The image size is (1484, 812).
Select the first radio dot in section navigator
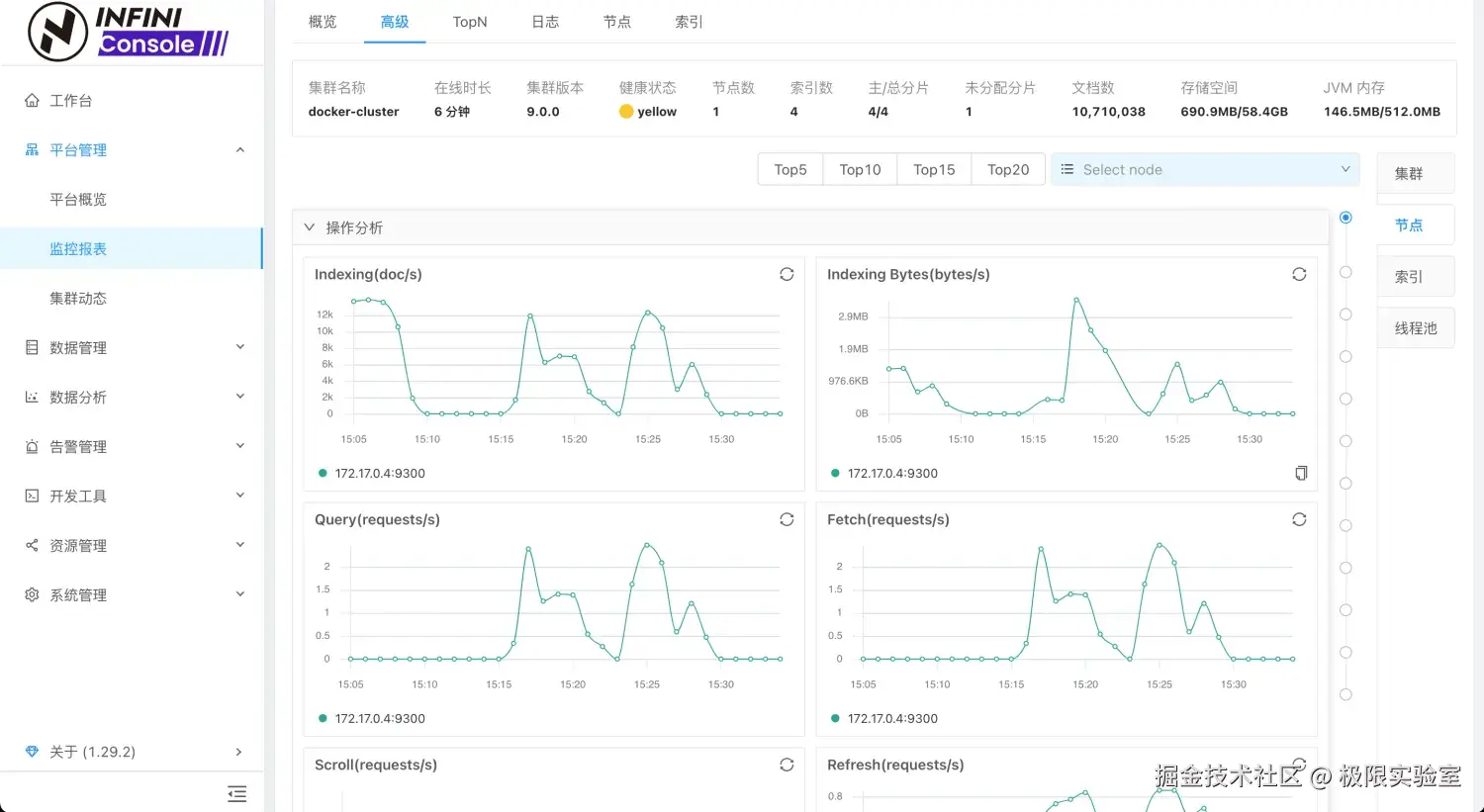coord(1345,218)
